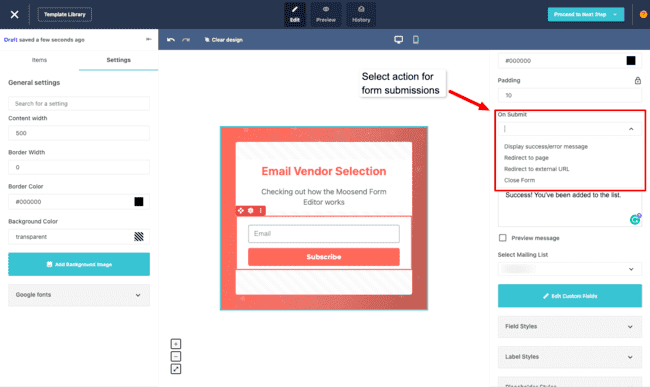Image resolution: width=650 pixels, height=387 pixels.
Task: Enable the Preview message checkbox
Action: [502, 238]
